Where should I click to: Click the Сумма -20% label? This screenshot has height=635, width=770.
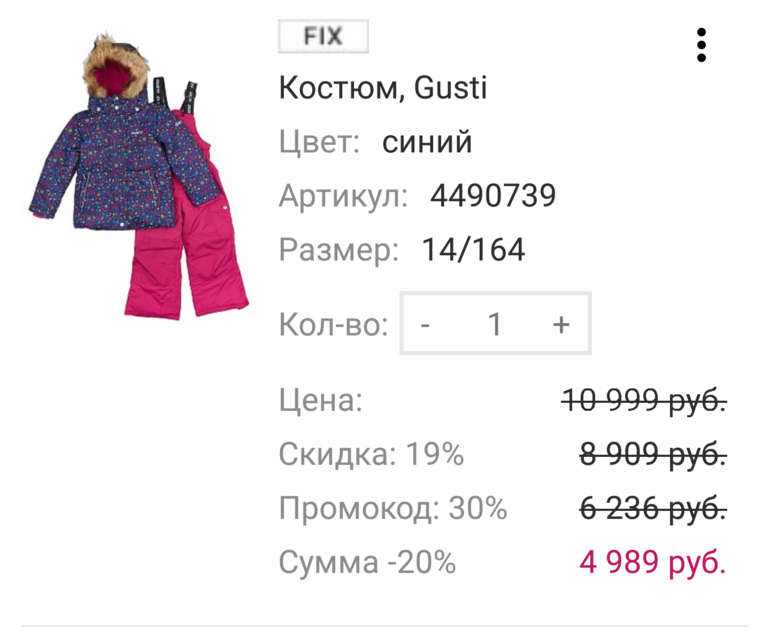pos(368,563)
